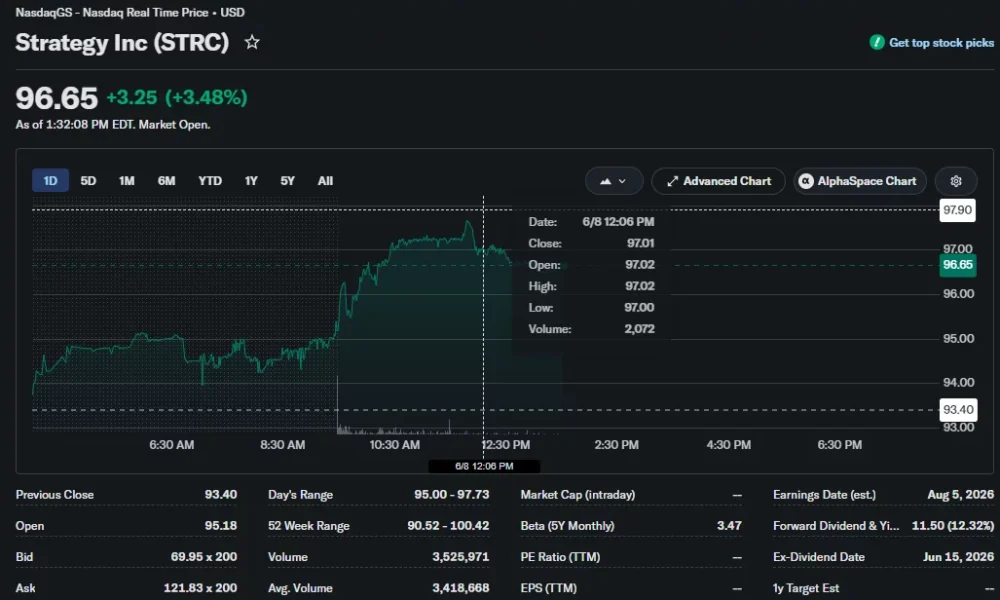Screen dimensions: 1000x600
Task: Click the Earnings Date value Aug 5, 2026
Action: [960, 495]
